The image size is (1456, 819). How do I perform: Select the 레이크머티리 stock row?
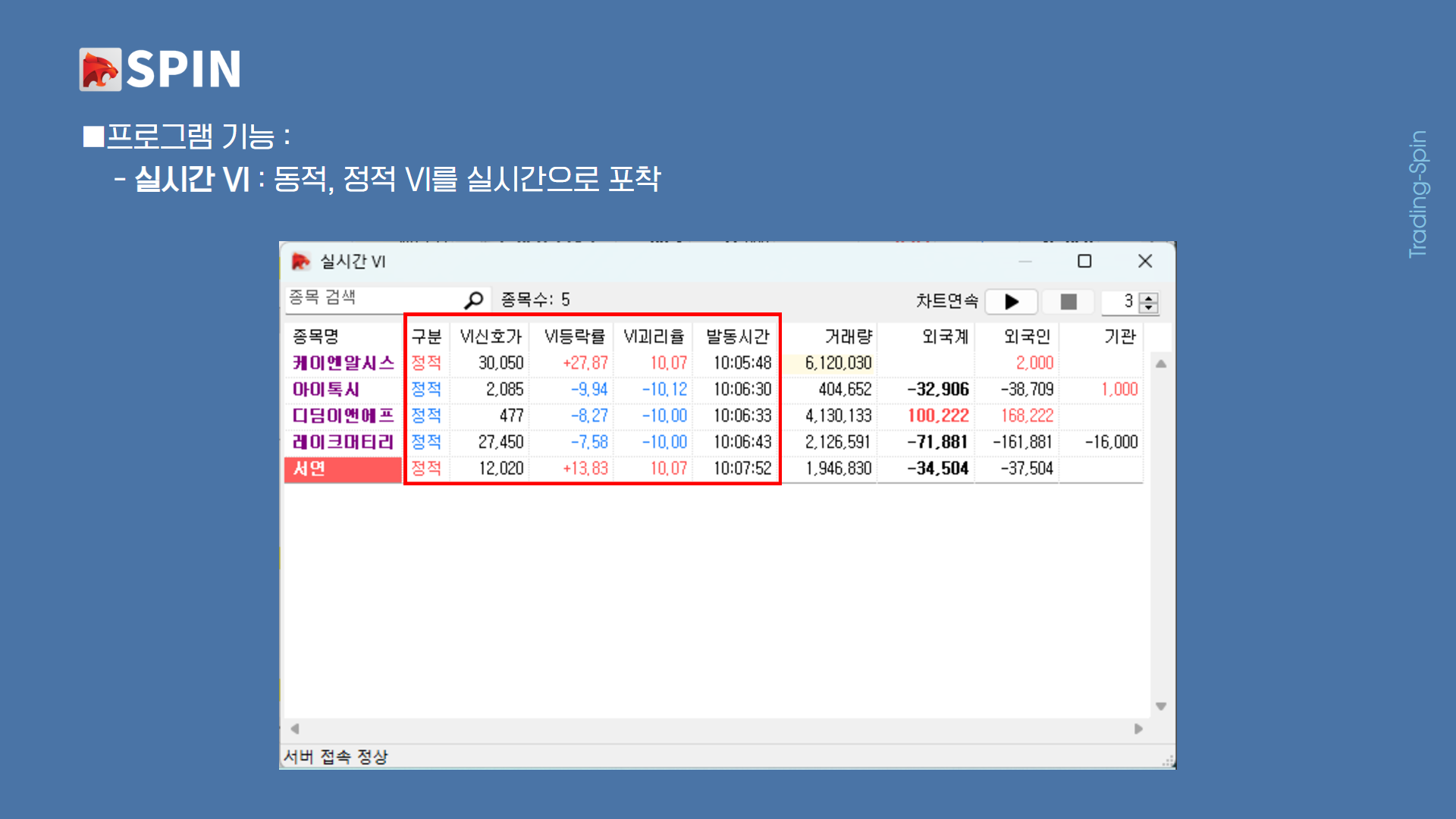click(x=344, y=442)
